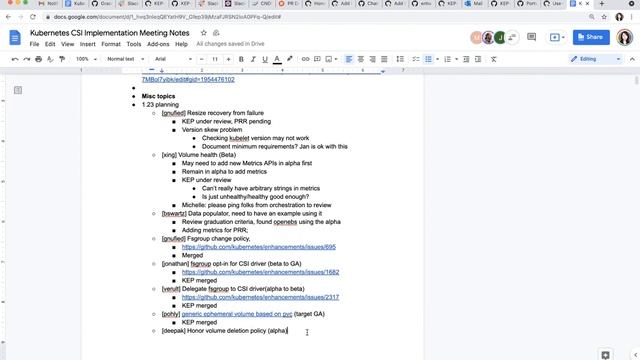640x360 pixels.
Task: Clear formatting with toolbar icon
Action: click(493, 59)
